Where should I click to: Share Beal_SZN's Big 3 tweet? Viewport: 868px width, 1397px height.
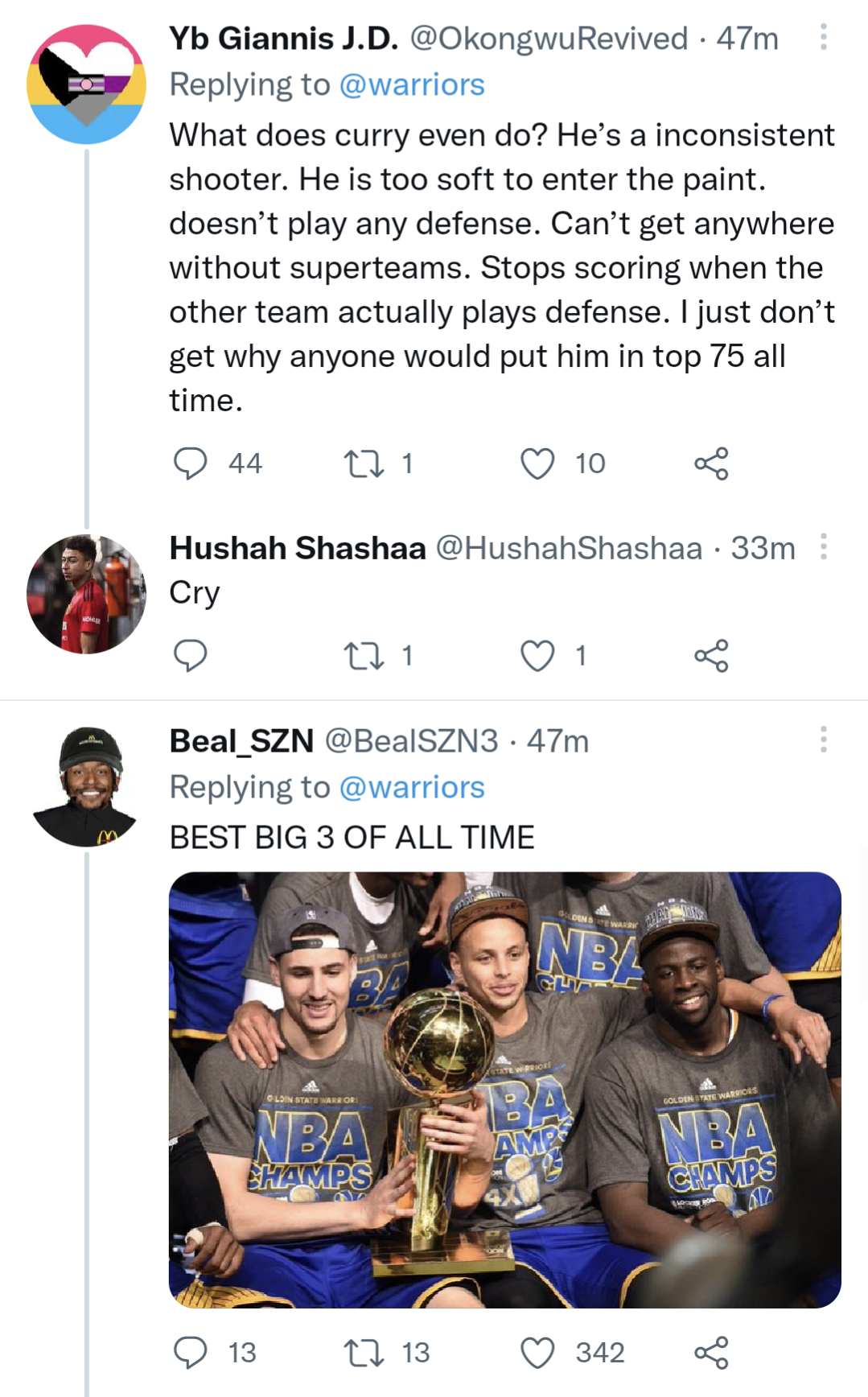click(711, 1353)
